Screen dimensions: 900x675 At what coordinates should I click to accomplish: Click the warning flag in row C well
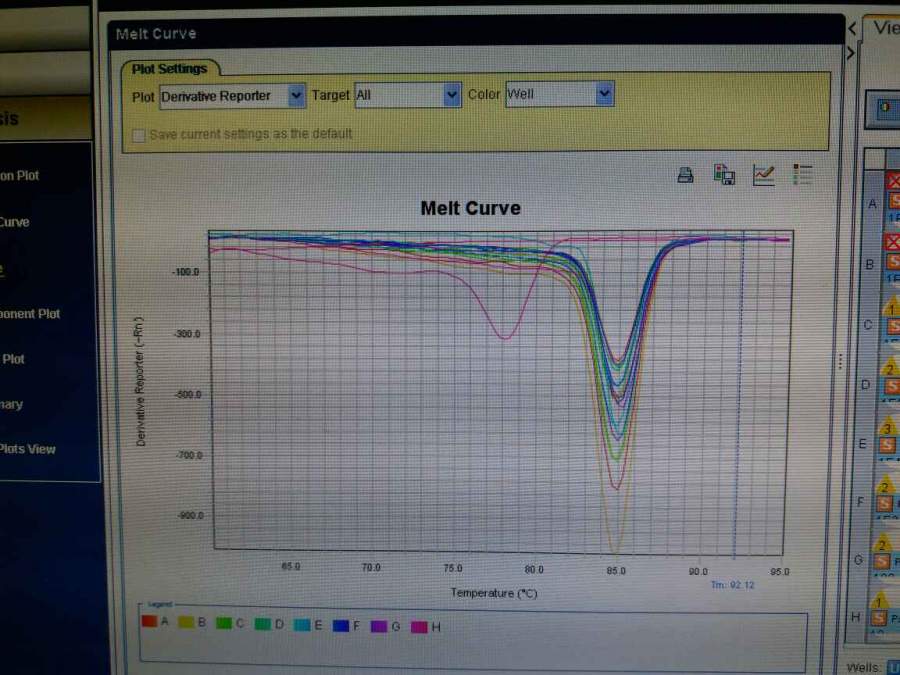[x=891, y=307]
